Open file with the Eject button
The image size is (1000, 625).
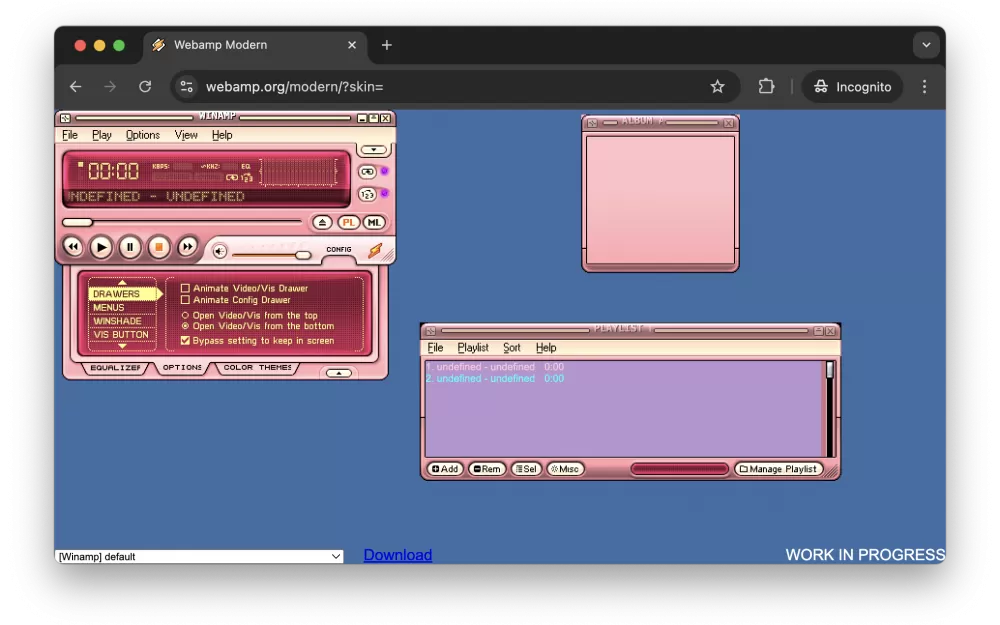322,222
